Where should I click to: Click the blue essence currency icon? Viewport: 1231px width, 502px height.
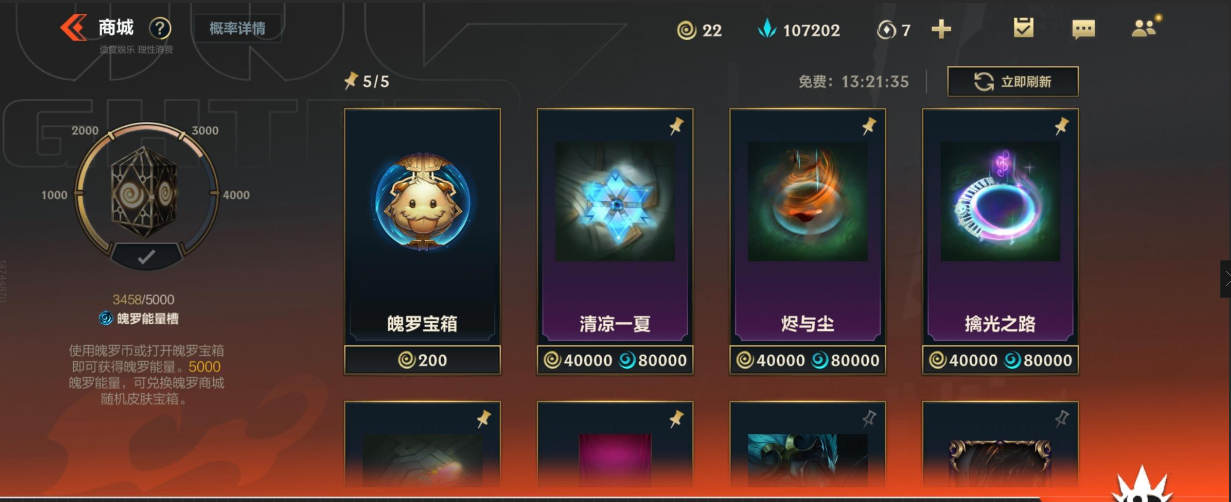point(767,30)
